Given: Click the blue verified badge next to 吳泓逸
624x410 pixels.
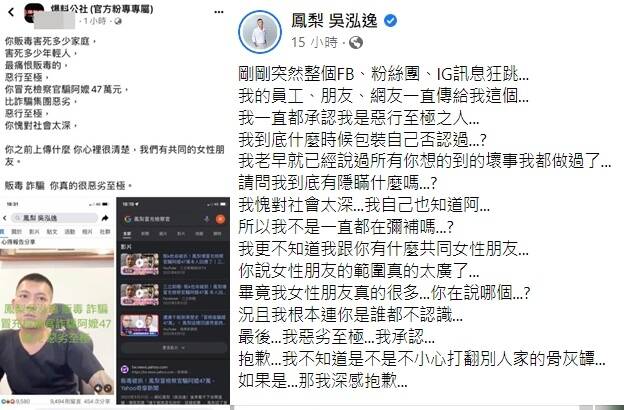Looking at the screenshot, I should [390, 21].
